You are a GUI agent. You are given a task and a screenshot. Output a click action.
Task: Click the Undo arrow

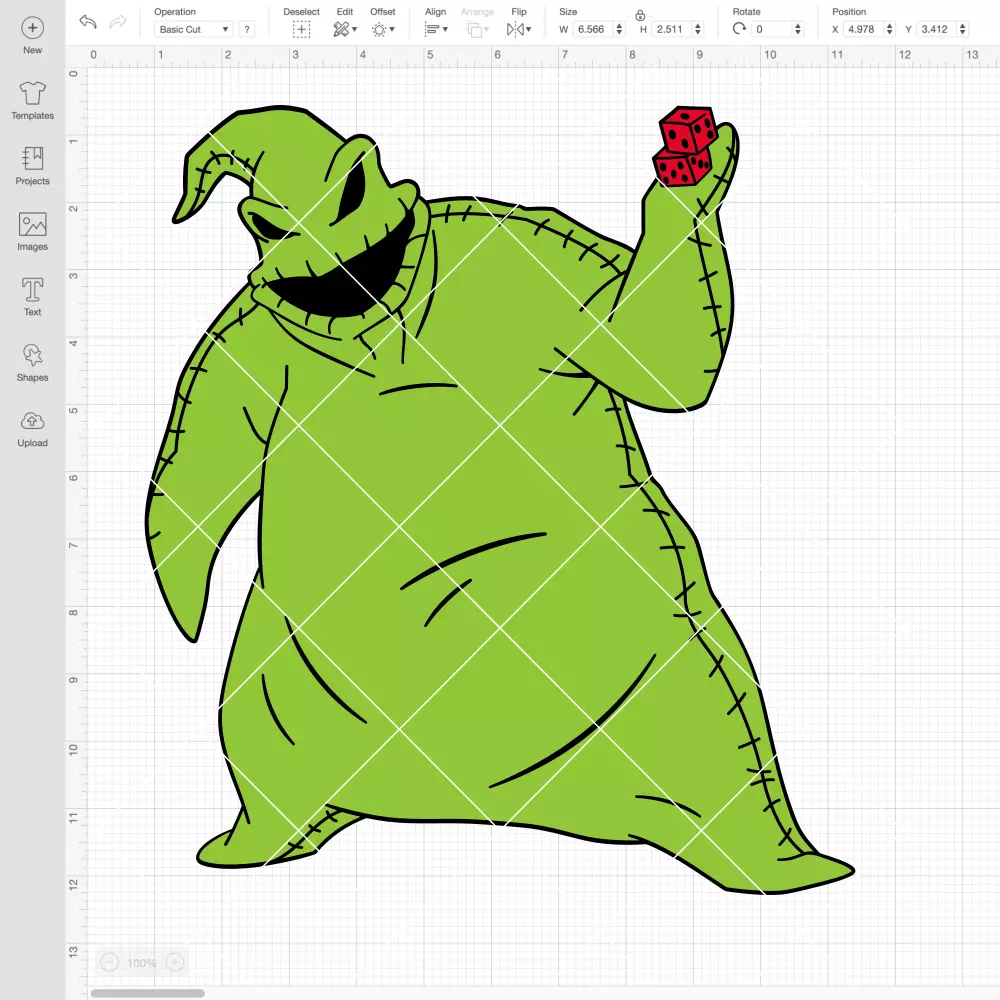click(88, 22)
